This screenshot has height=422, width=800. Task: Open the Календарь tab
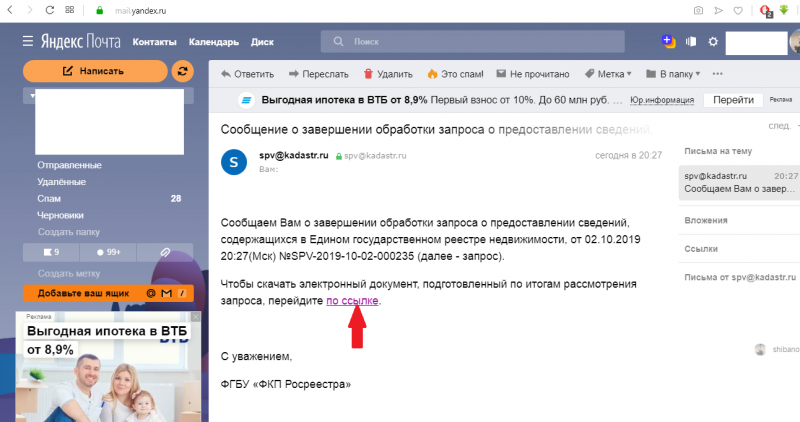pos(212,42)
